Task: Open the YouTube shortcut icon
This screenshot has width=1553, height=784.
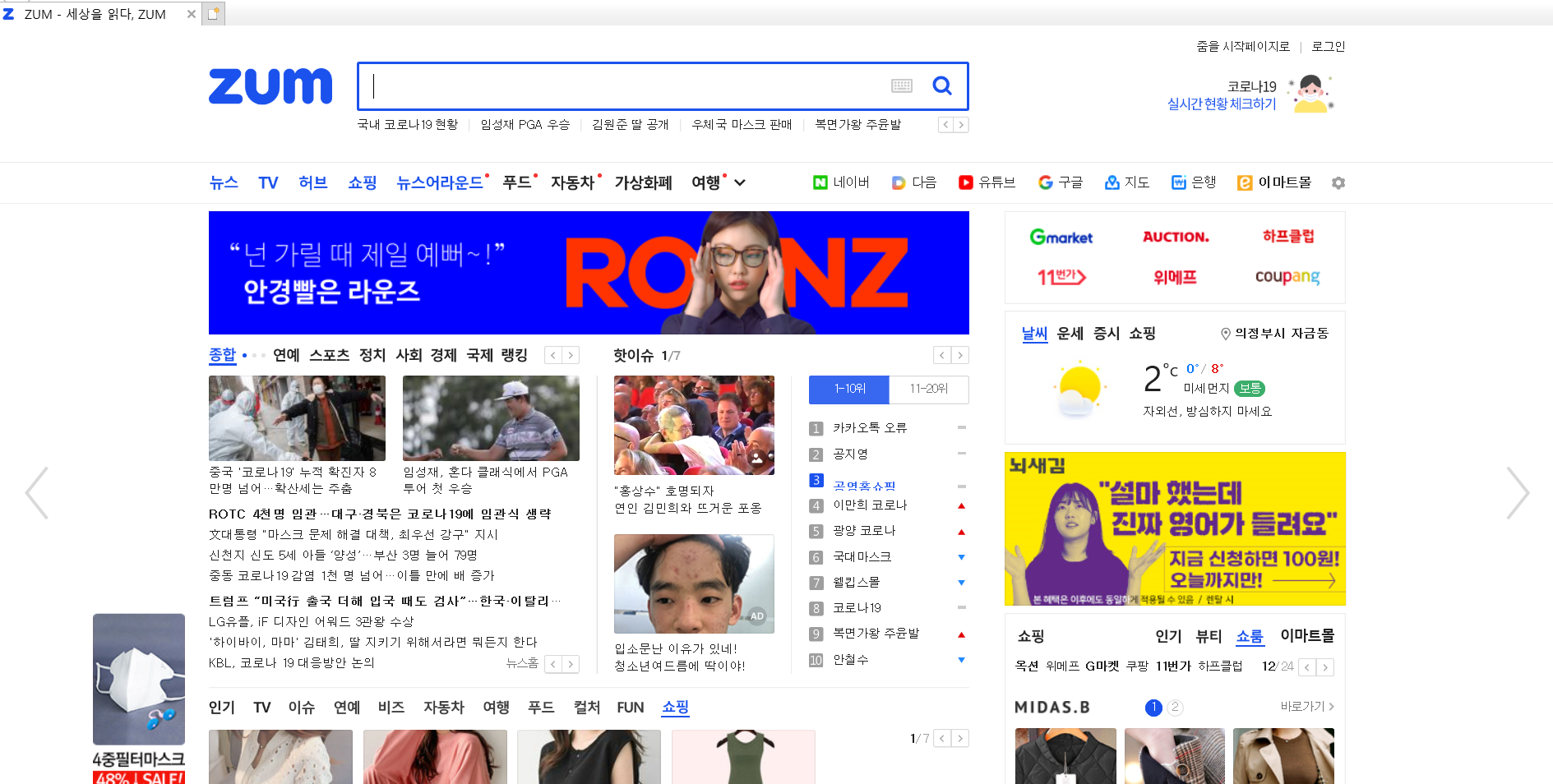Action: coord(965,182)
